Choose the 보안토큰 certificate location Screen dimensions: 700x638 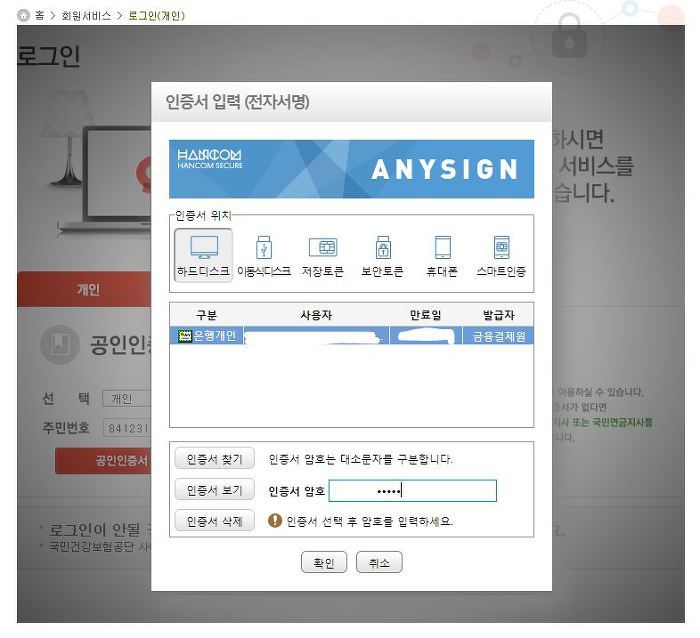point(383,255)
